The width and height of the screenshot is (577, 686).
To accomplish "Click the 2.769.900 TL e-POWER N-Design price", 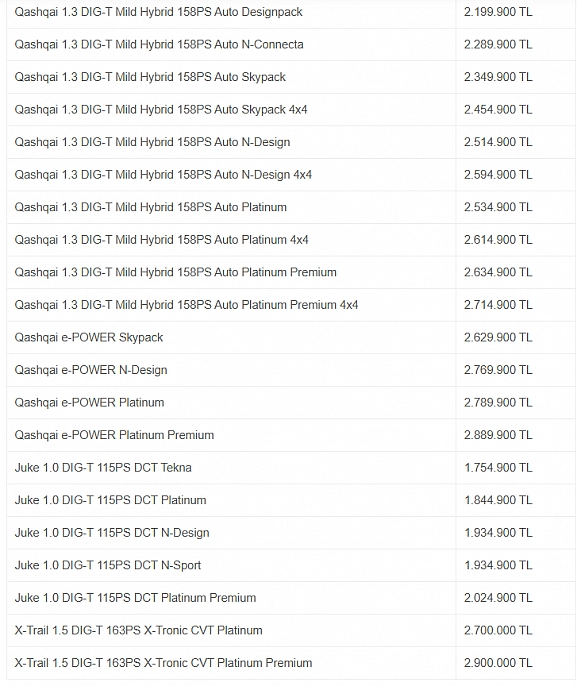I will coord(498,370).
